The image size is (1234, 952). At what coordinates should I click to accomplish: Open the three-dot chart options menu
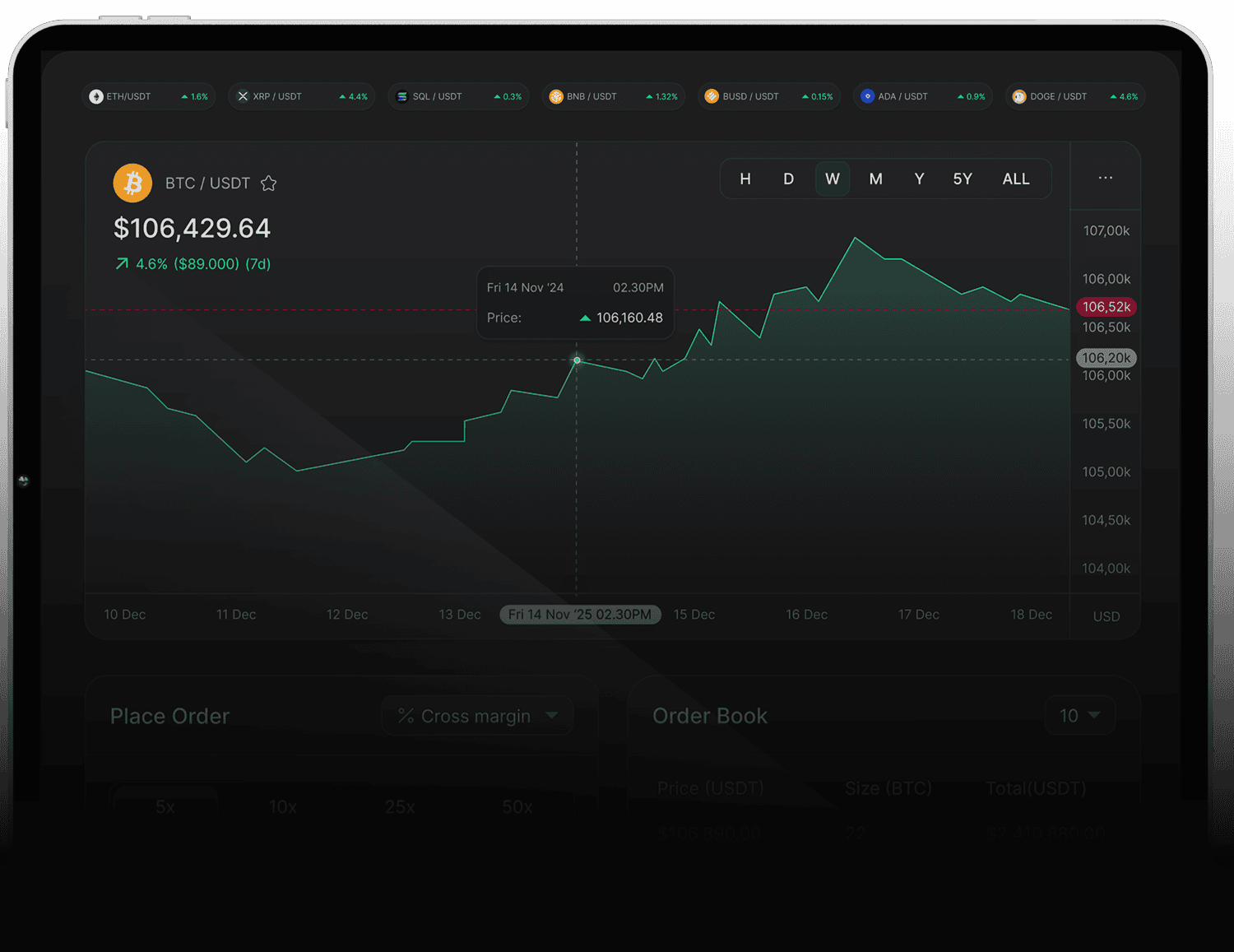1105,178
